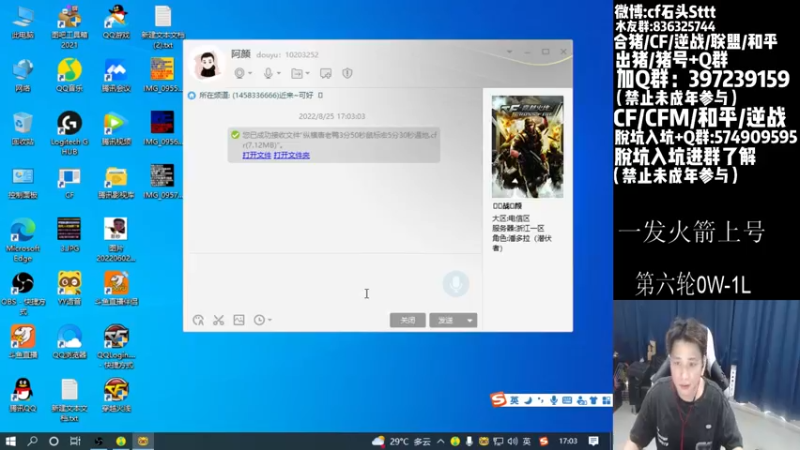
Task: Click Logitech G HUB desktop icon
Action: click(69, 134)
